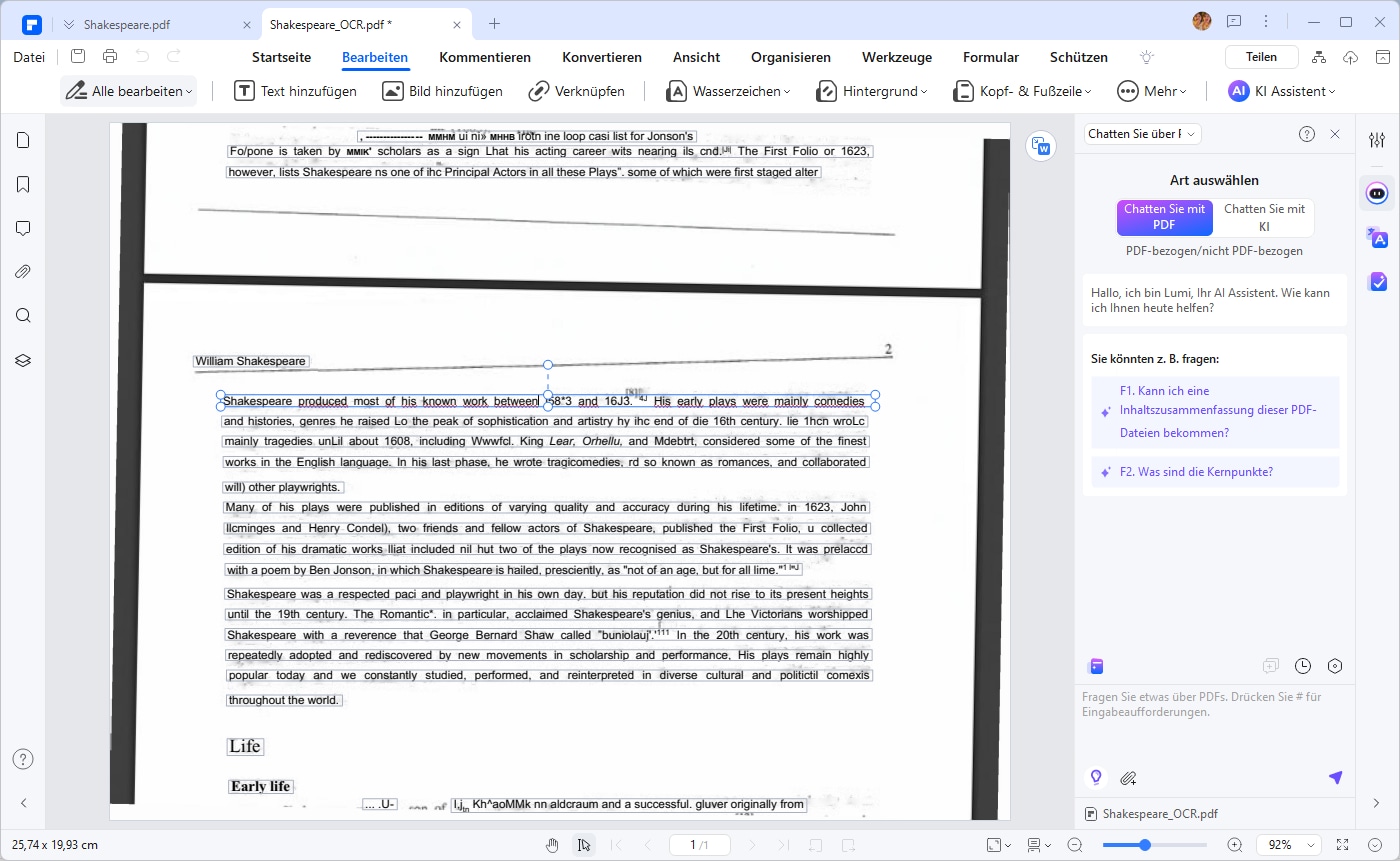The width and height of the screenshot is (1400, 861).
Task: Switch to the Startseite tab
Action: click(x=281, y=57)
